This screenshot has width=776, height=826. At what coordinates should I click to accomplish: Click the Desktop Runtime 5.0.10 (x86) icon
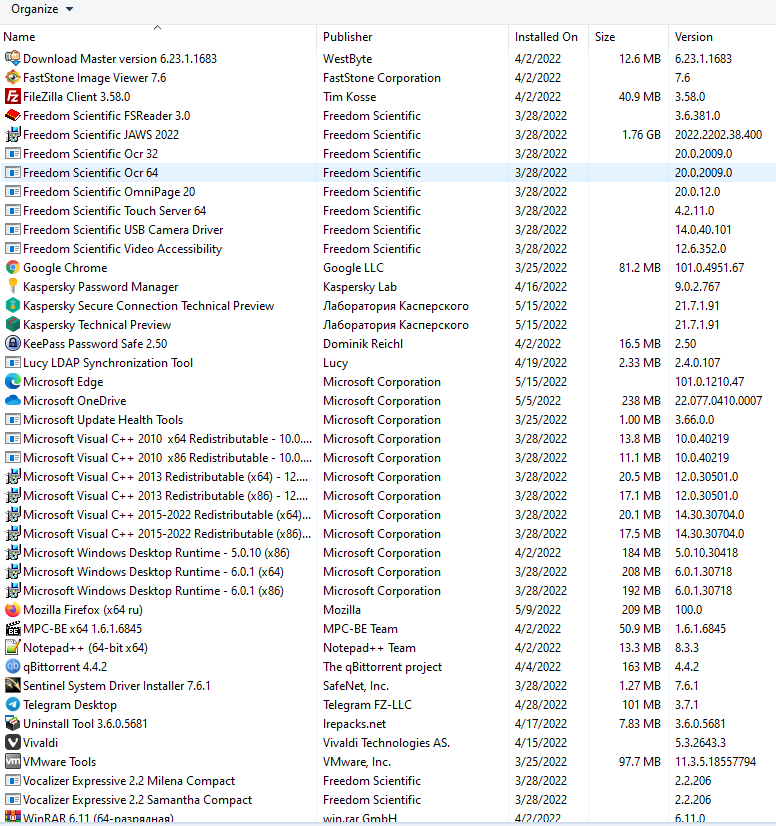pyautogui.click(x=13, y=553)
